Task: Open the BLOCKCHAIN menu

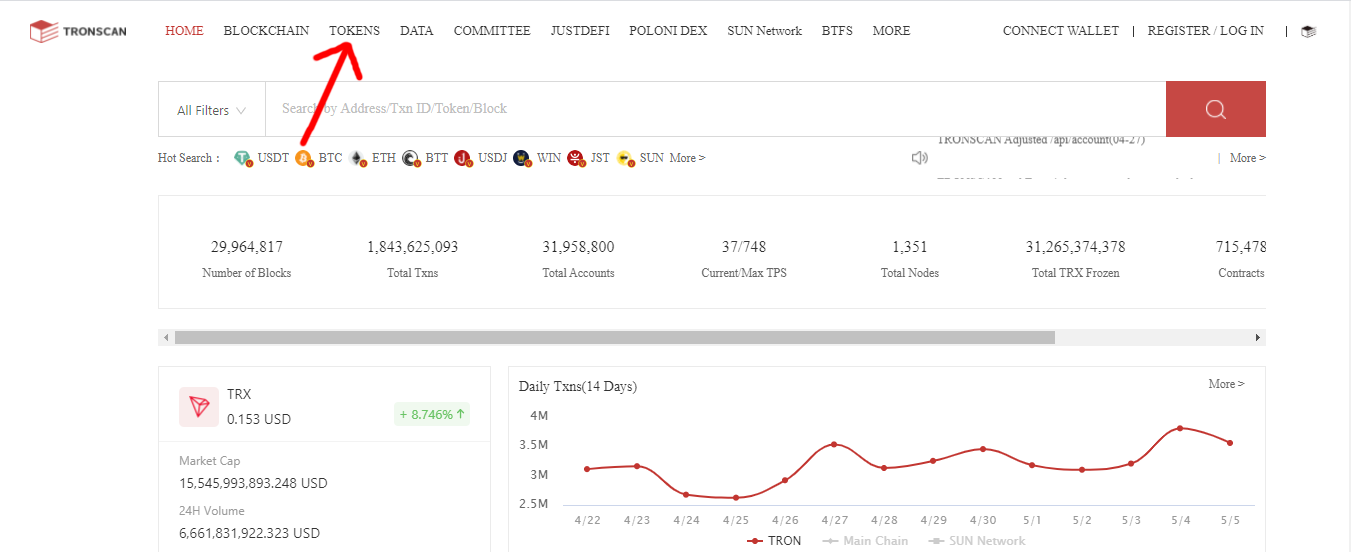Action: click(x=266, y=31)
